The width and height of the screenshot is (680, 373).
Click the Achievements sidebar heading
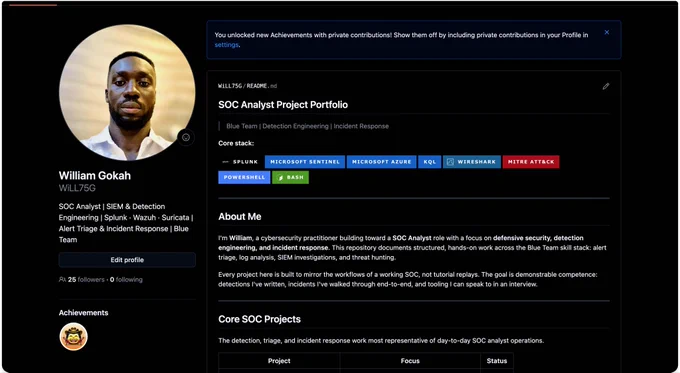pyautogui.click(x=83, y=313)
